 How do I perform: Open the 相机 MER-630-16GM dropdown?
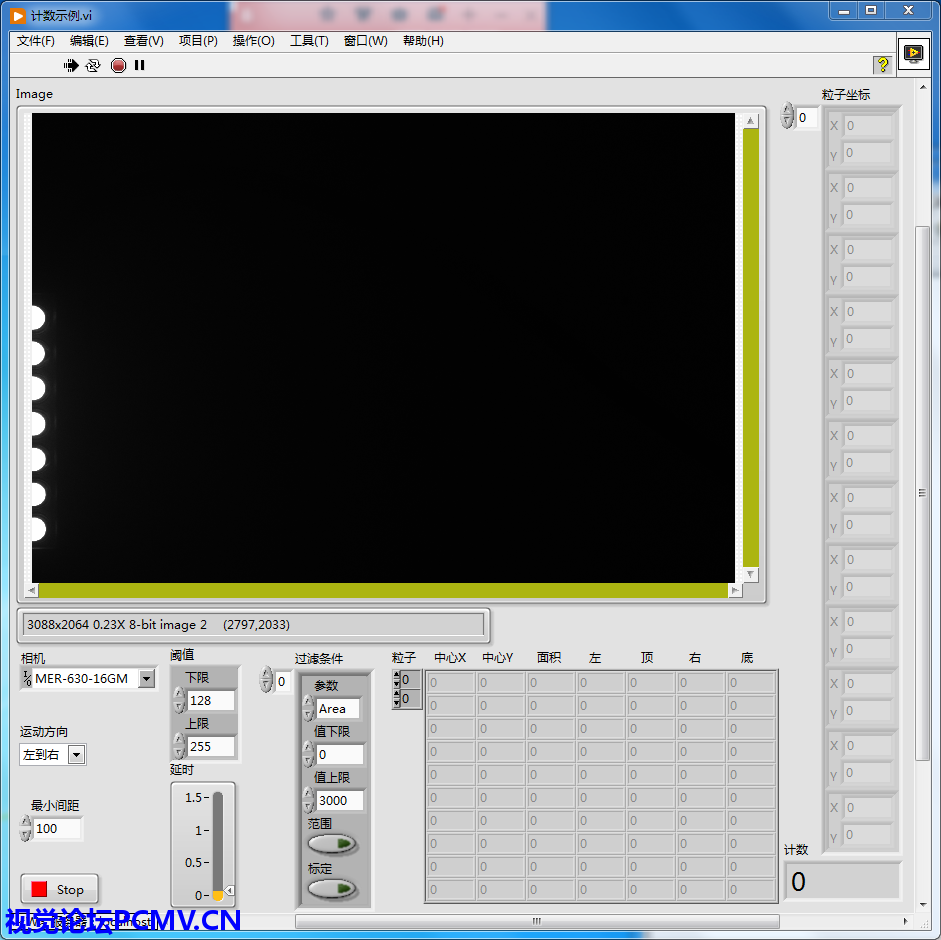(x=147, y=679)
